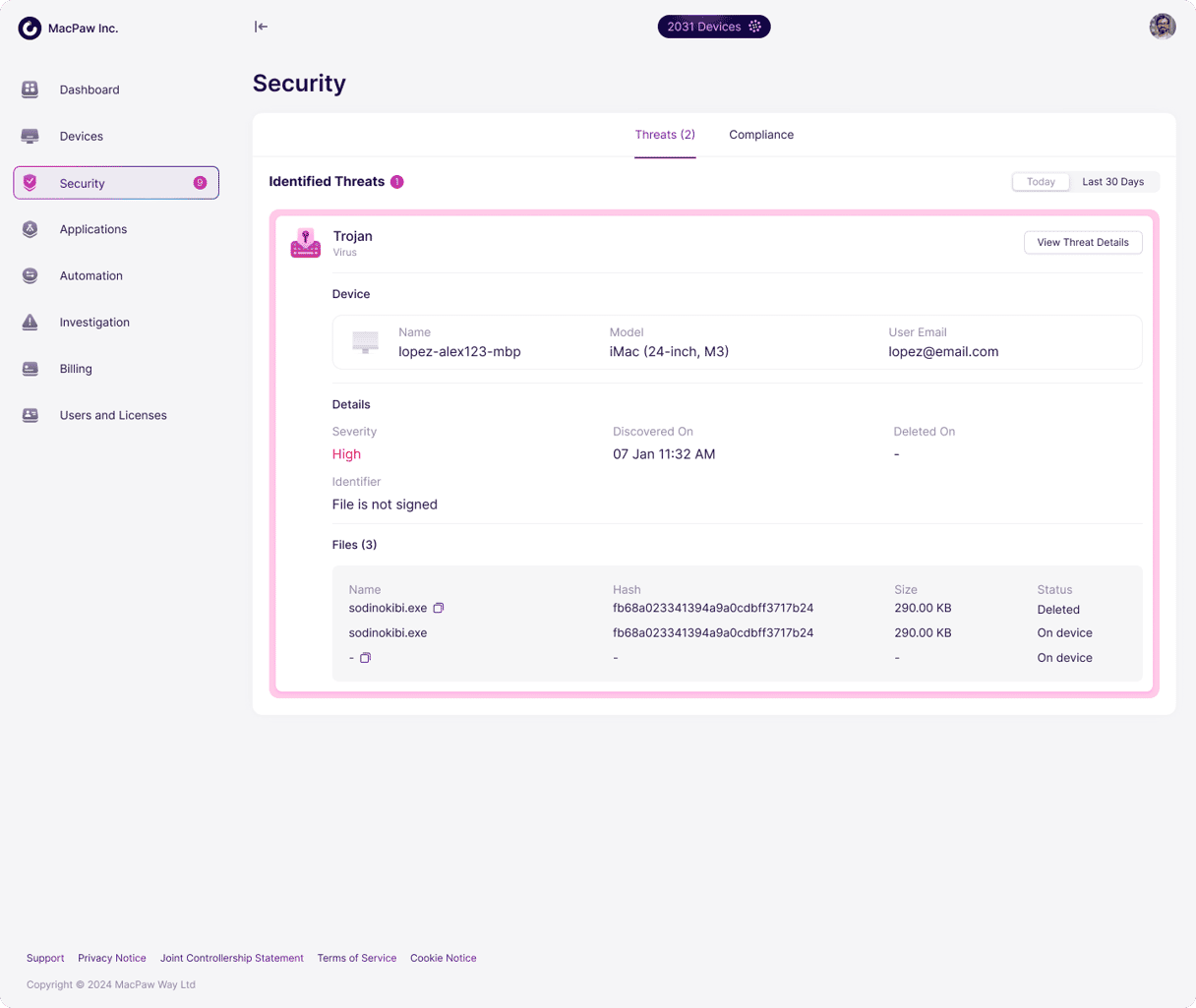Click model iMac (24-inch, M3)
Image resolution: width=1196 pixels, height=1008 pixels.
670,352
